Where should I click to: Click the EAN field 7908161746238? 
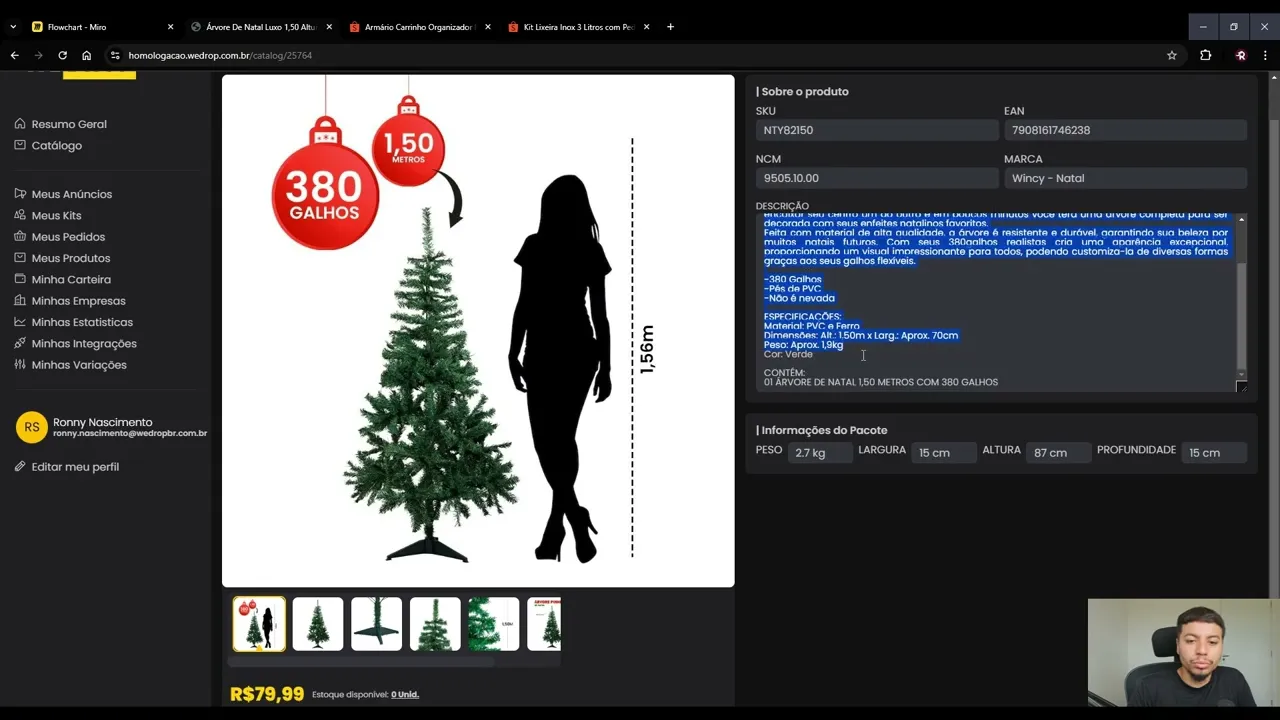1125,130
